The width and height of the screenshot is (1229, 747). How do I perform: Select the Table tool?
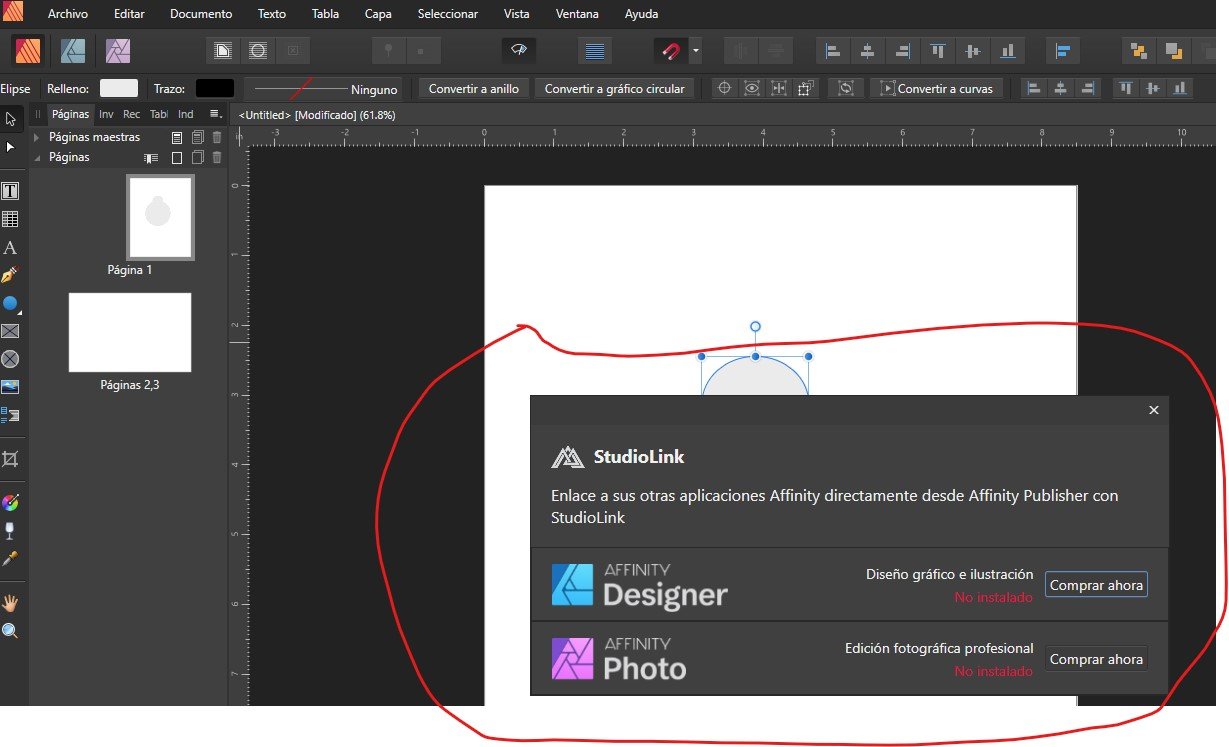coord(11,219)
